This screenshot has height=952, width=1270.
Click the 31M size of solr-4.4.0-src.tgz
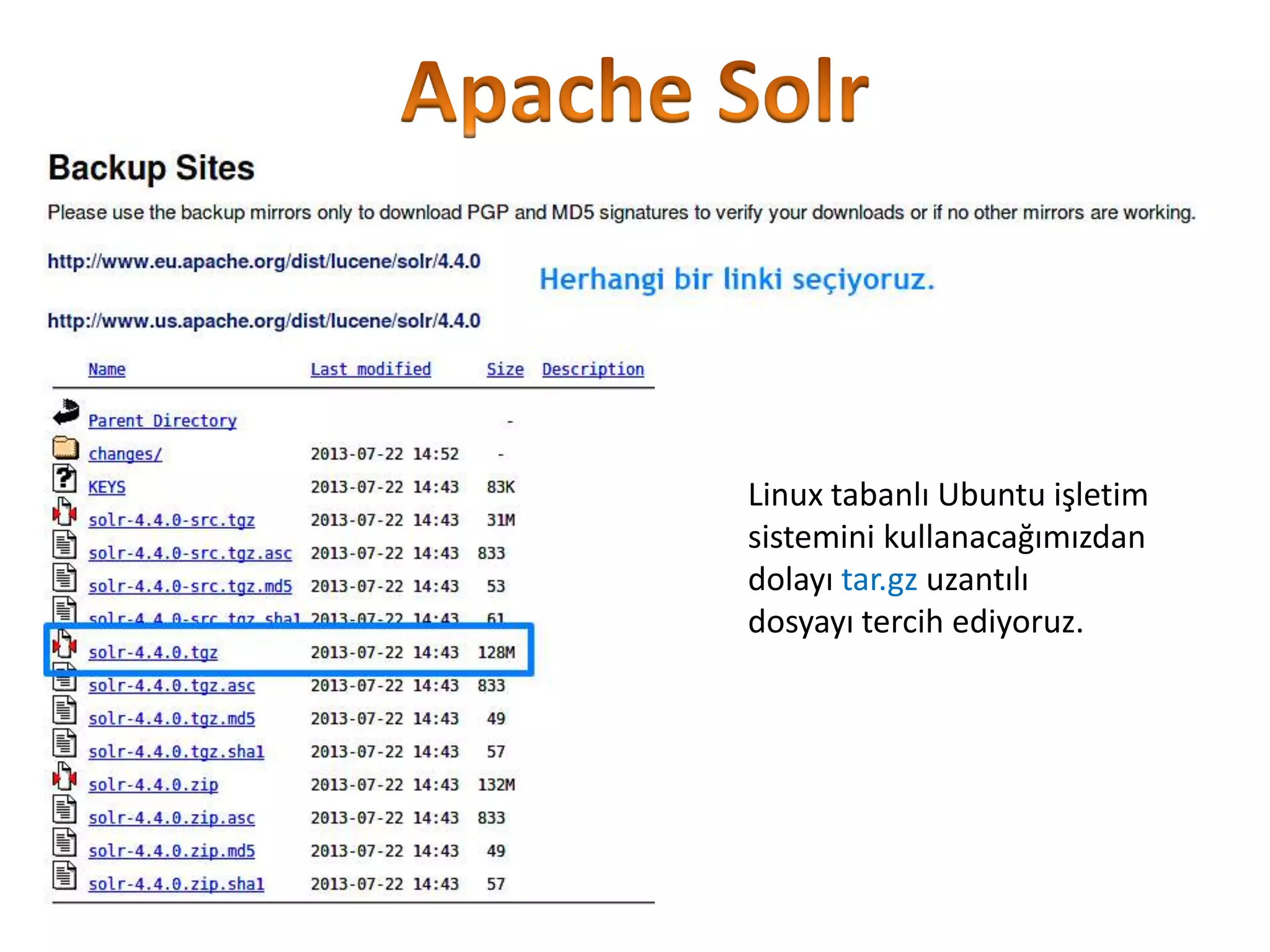(500, 520)
